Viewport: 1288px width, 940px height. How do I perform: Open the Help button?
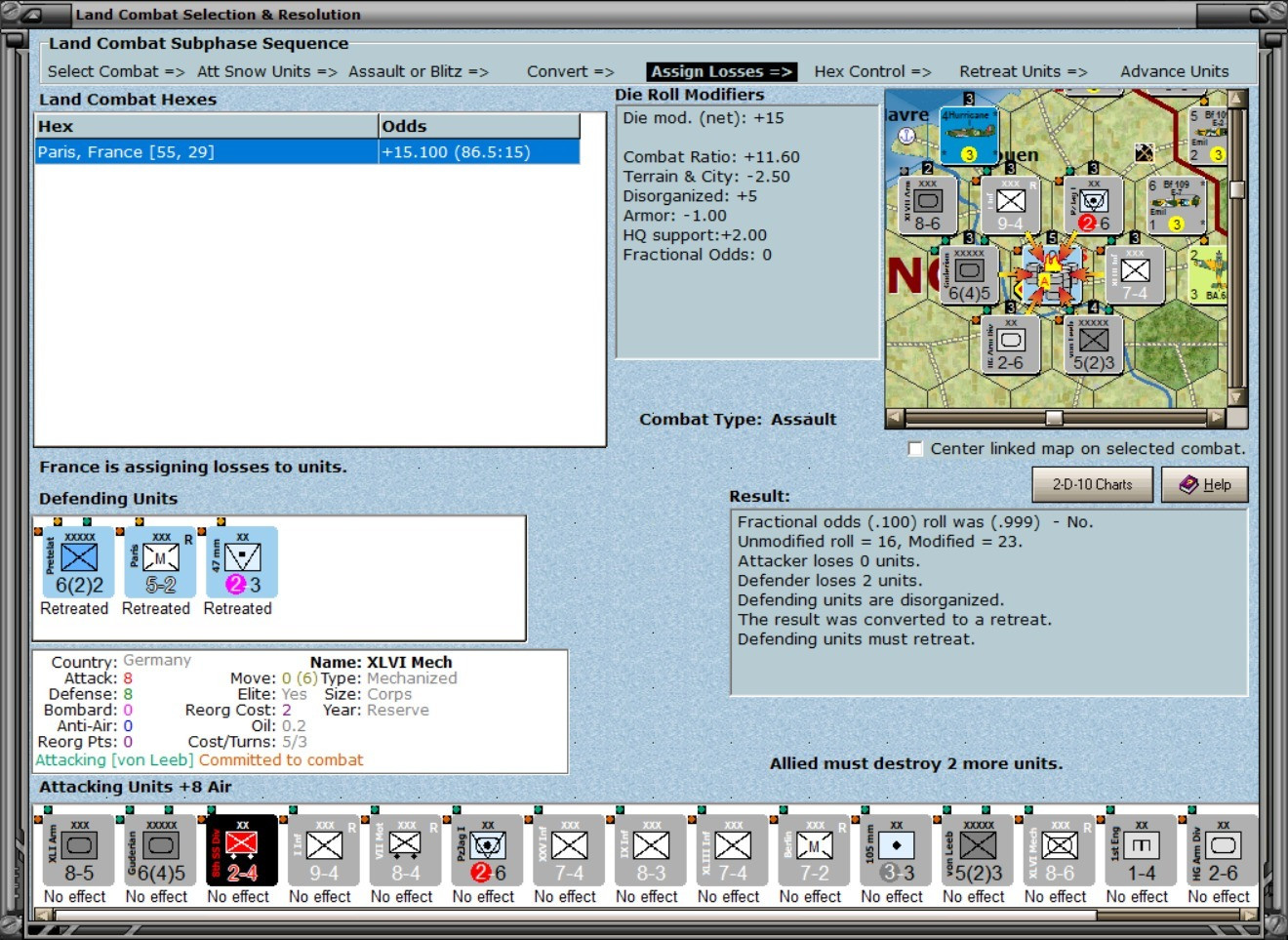point(1205,484)
